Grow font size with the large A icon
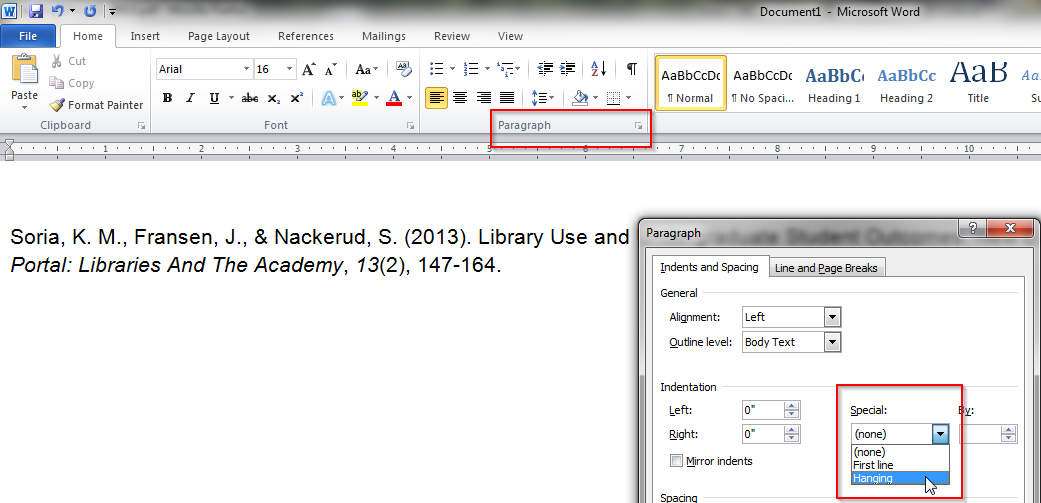1041x503 pixels. point(309,69)
